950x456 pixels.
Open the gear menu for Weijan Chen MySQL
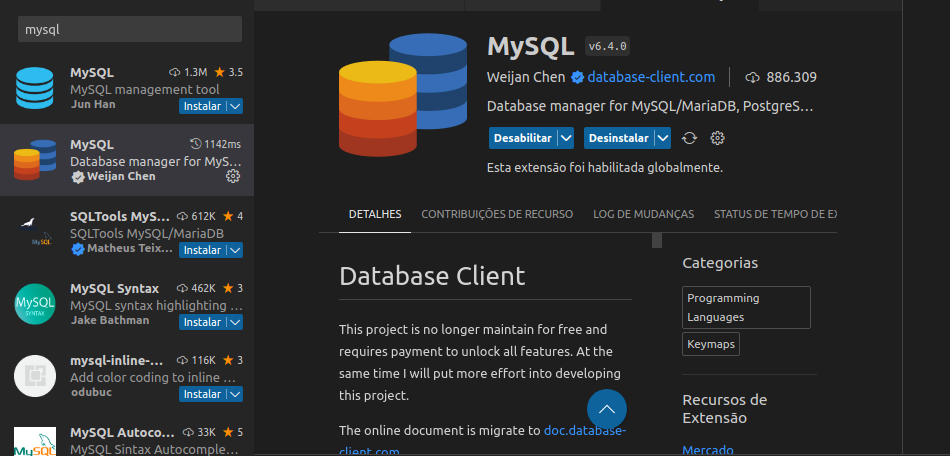pos(233,176)
